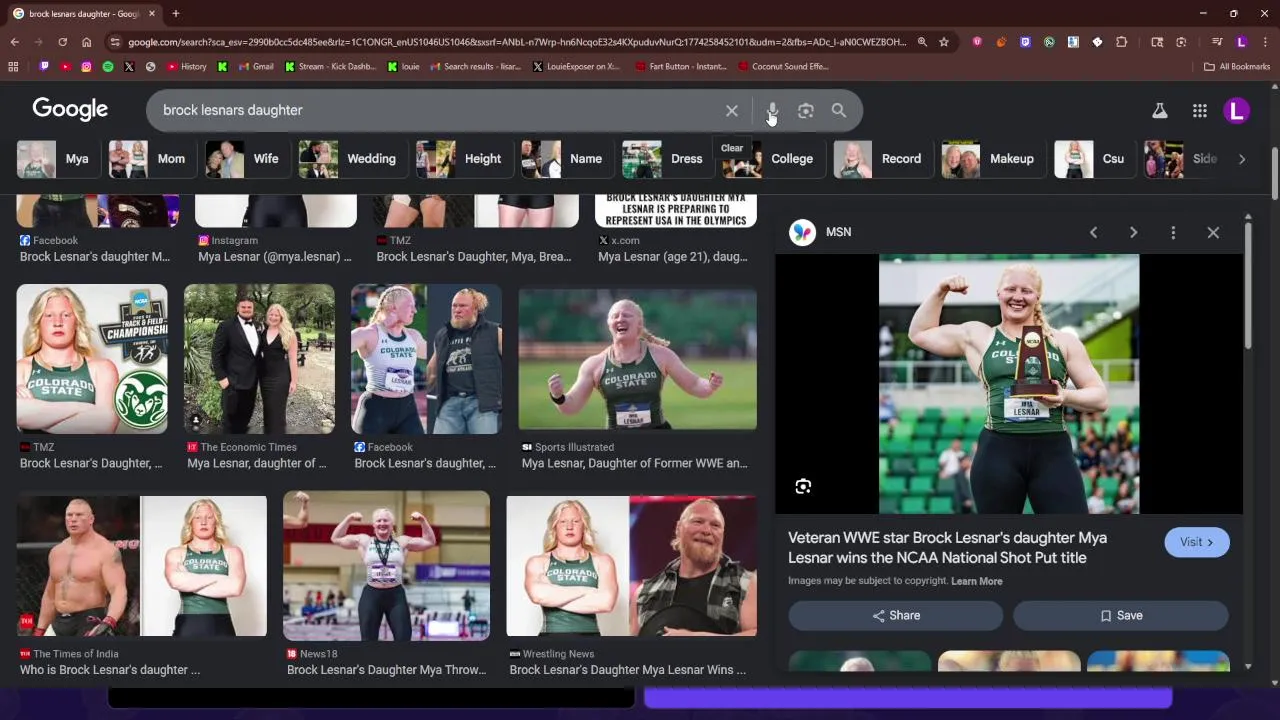
Task: Click the address bar URL
Action: [517, 42]
